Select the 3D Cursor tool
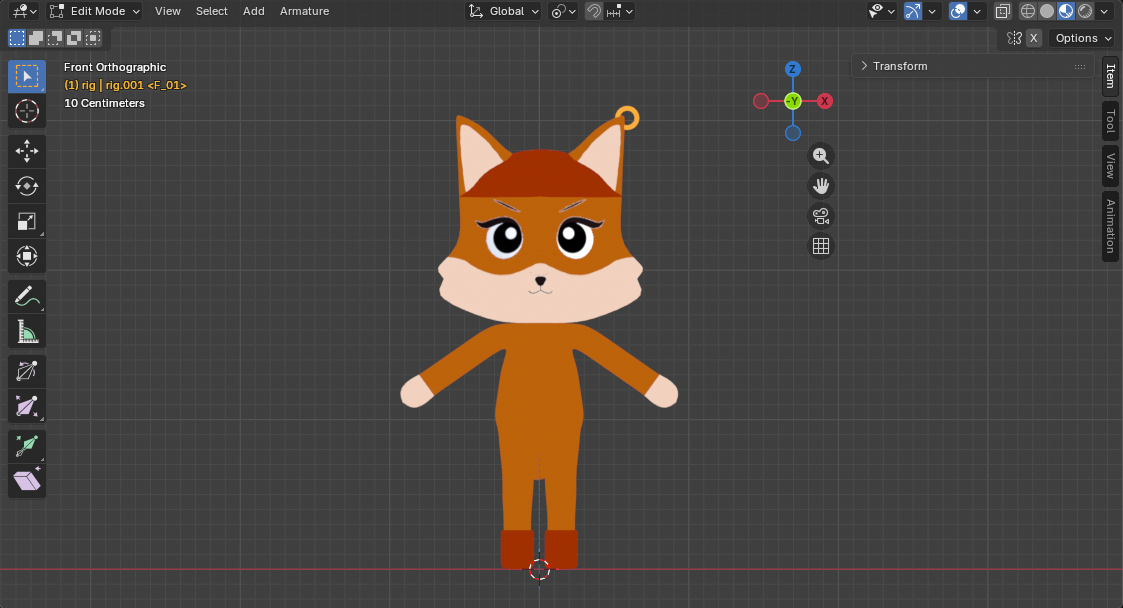The width and height of the screenshot is (1123, 608). 27,111
